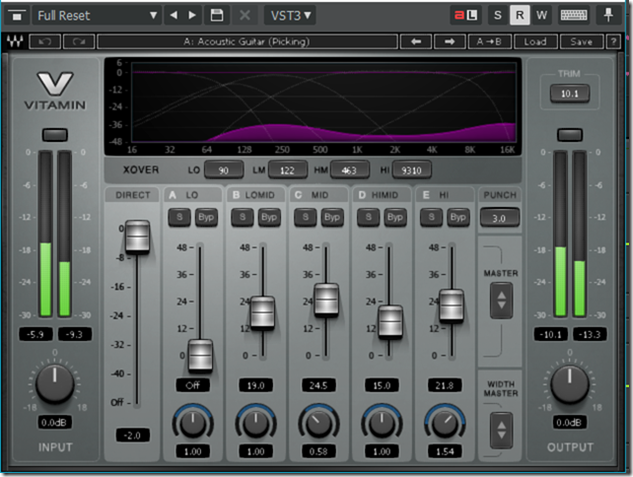Bypass the MID band

[333, 217]
